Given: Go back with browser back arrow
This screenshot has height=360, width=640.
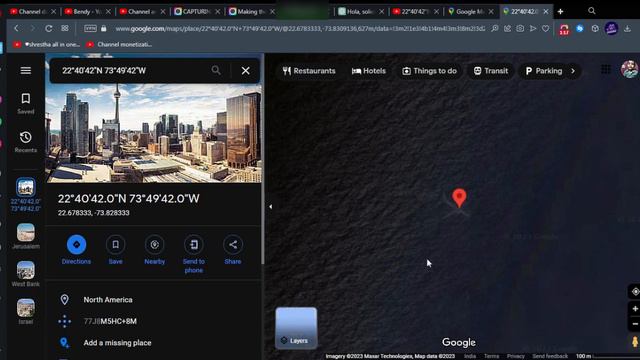Looking at the screenshot, I should [x=16, y=29].
